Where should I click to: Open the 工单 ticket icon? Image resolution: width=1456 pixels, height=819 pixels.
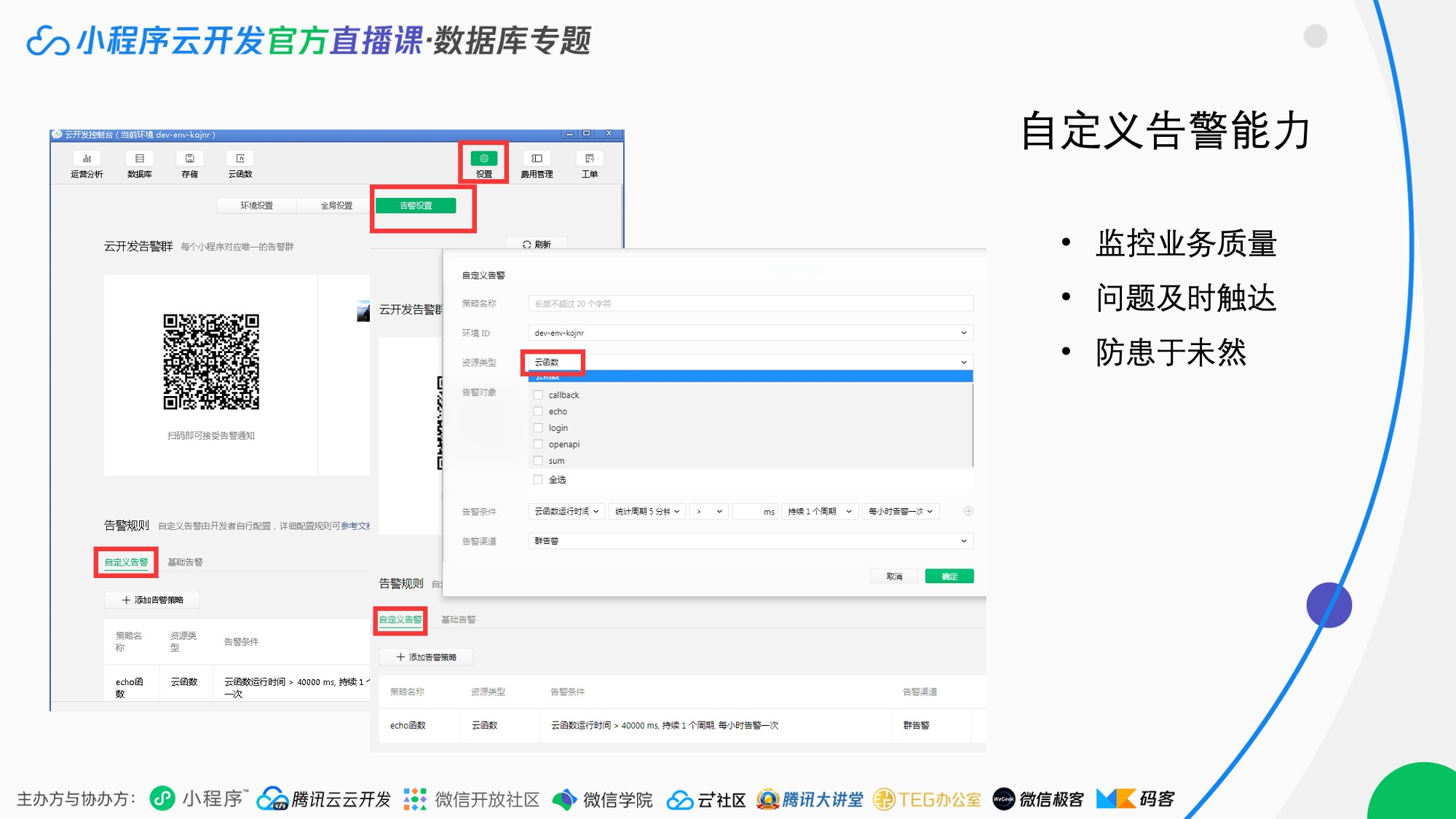click(x=589, y=164)
